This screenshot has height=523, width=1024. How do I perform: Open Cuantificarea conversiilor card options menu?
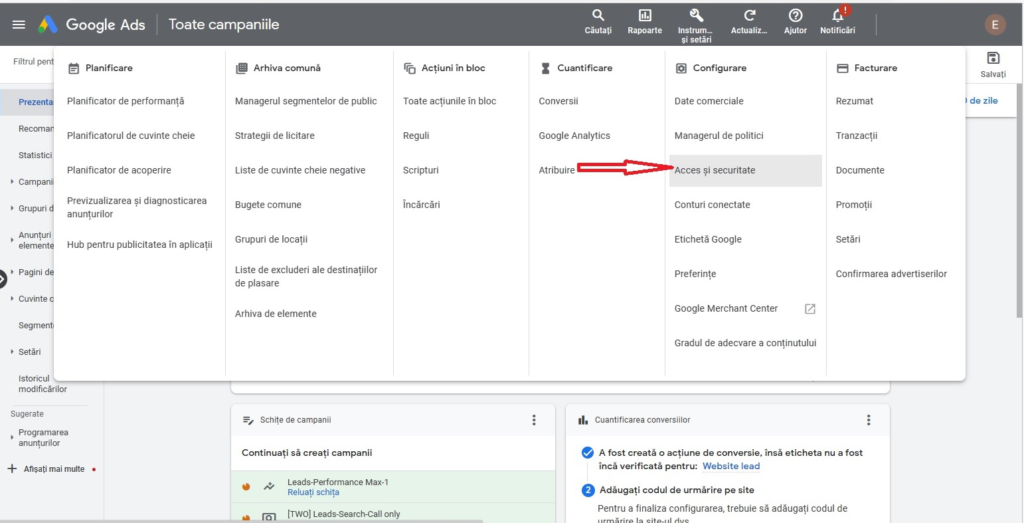[868, 420]
